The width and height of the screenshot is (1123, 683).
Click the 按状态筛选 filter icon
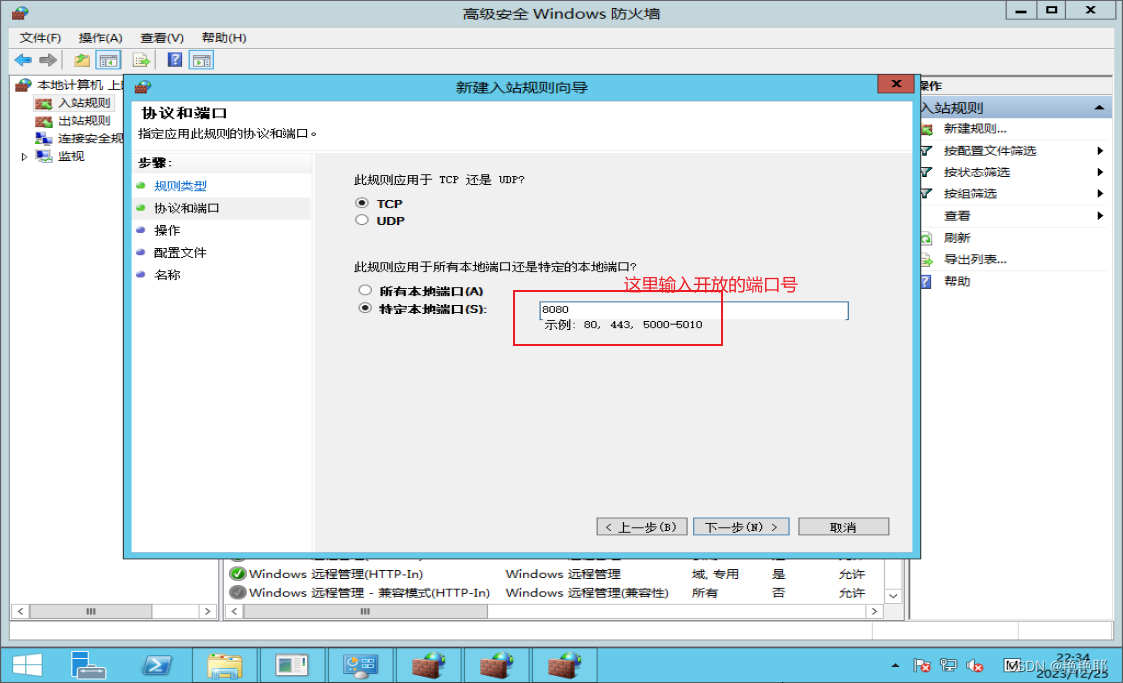(x=926, y=173)
